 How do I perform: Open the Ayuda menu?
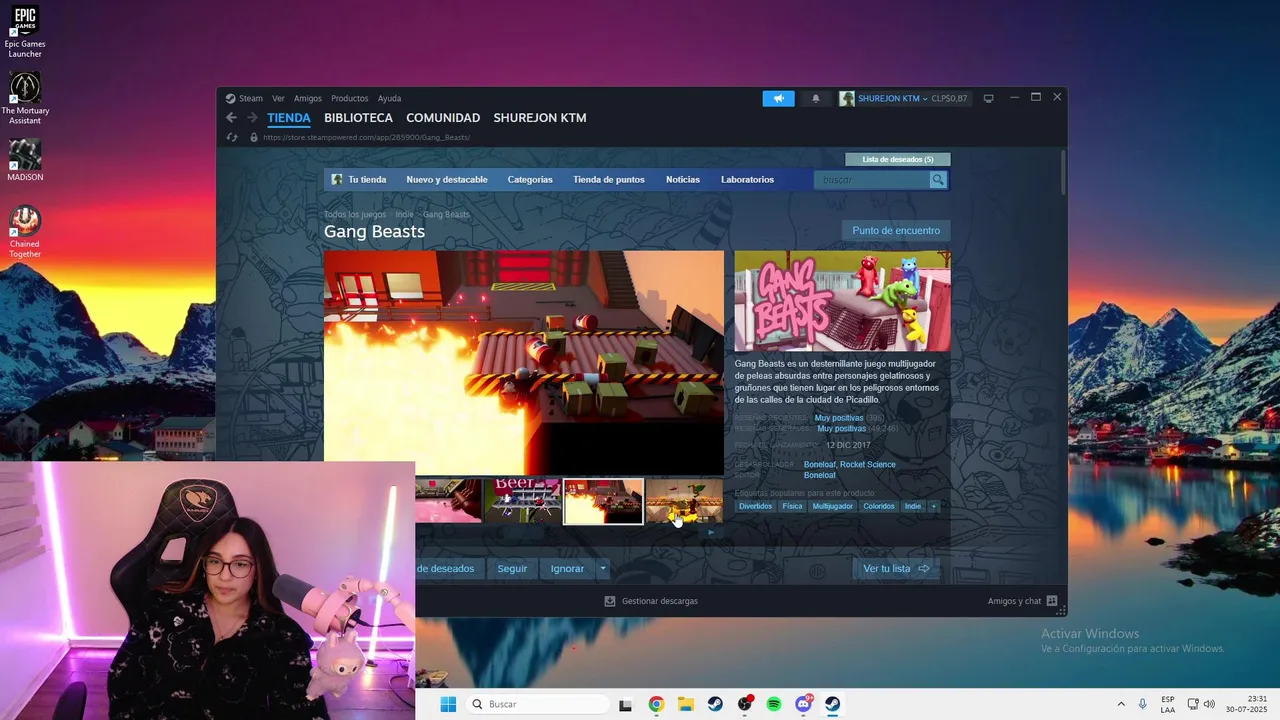click(x=389, y=98)
